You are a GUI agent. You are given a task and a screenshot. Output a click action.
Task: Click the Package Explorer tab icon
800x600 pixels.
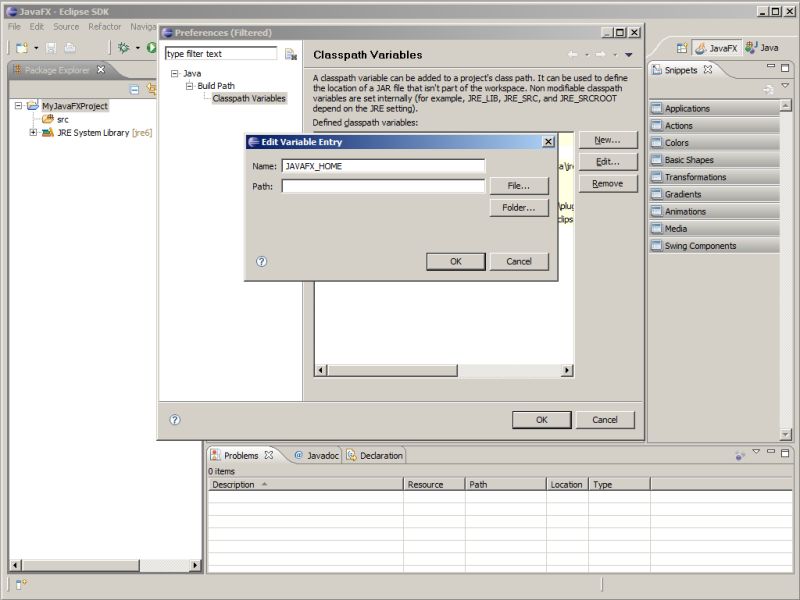click(17, 69)
